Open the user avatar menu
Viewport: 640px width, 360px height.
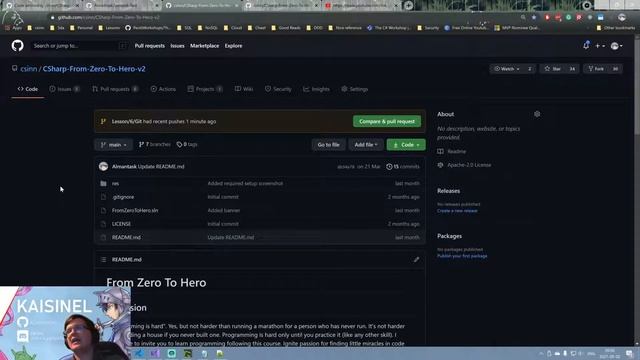click(616, 46)
